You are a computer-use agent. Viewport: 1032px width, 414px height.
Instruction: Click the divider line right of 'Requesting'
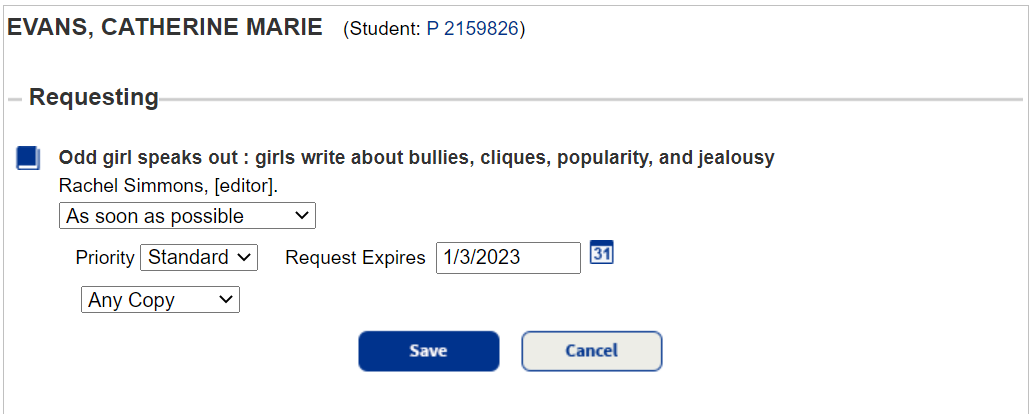pyautogui.click(x=590, y=99)
